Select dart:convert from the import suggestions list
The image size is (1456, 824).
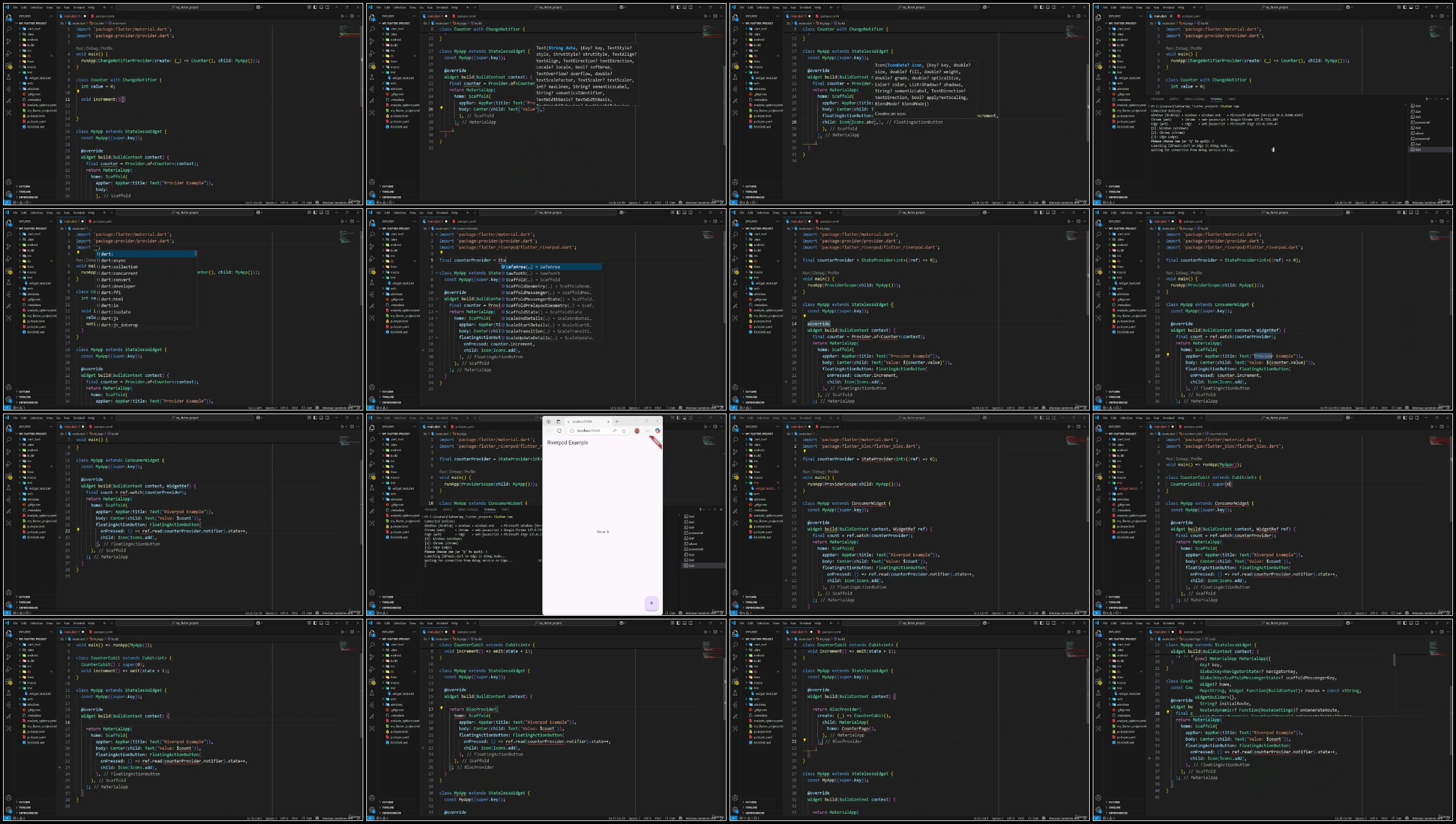click(x=115, y=280)
